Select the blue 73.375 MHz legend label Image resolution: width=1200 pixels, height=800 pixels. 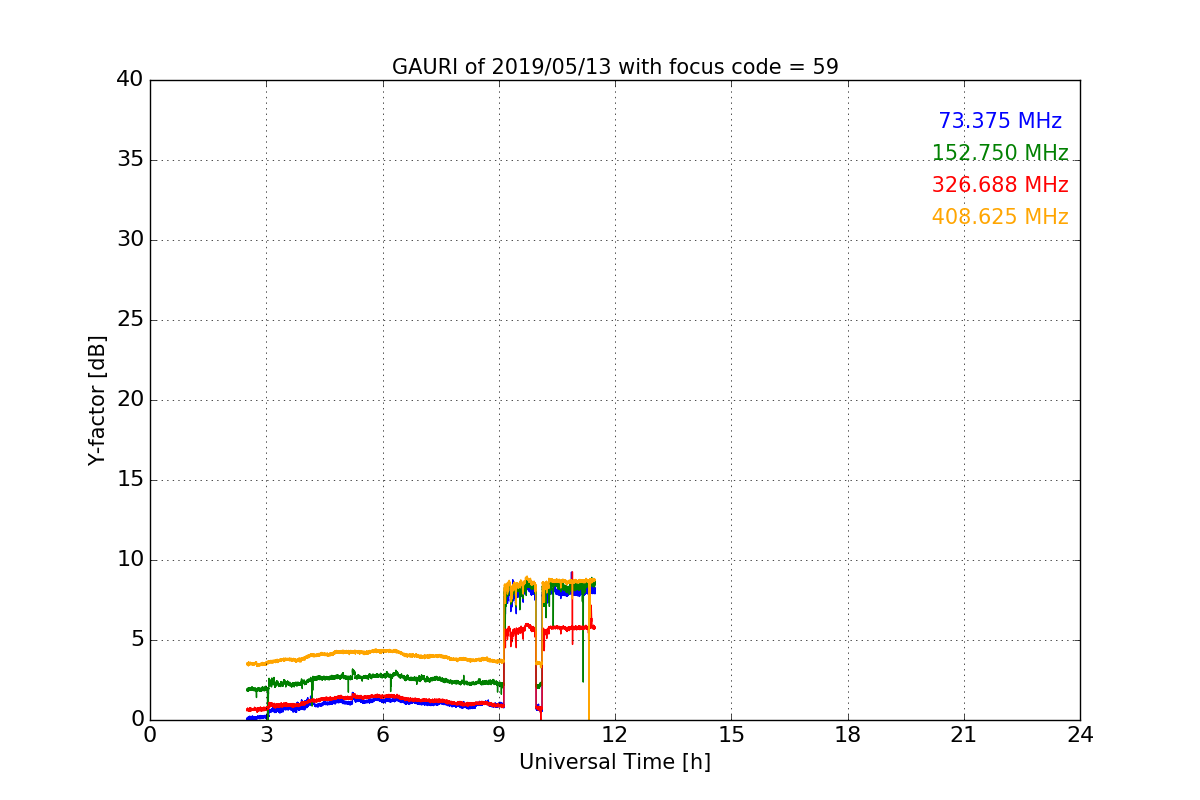1000,121
